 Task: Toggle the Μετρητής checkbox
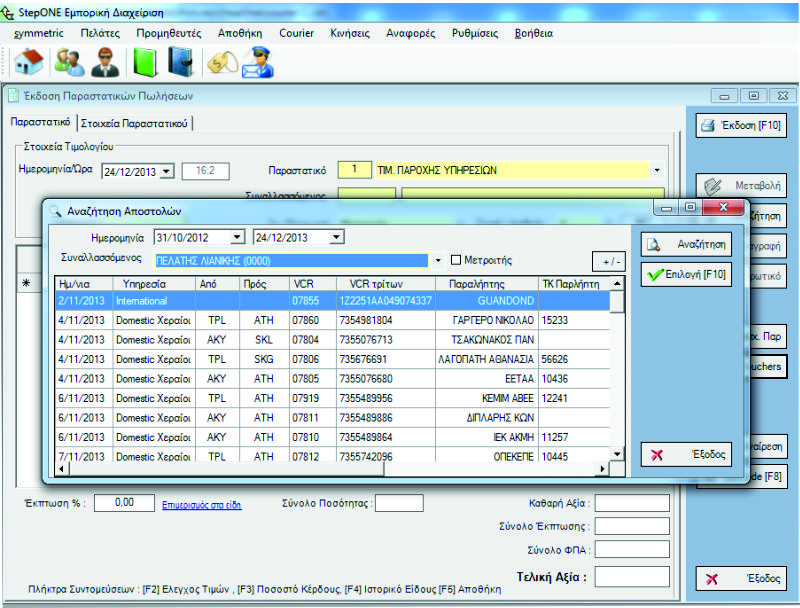click(457, 260)
